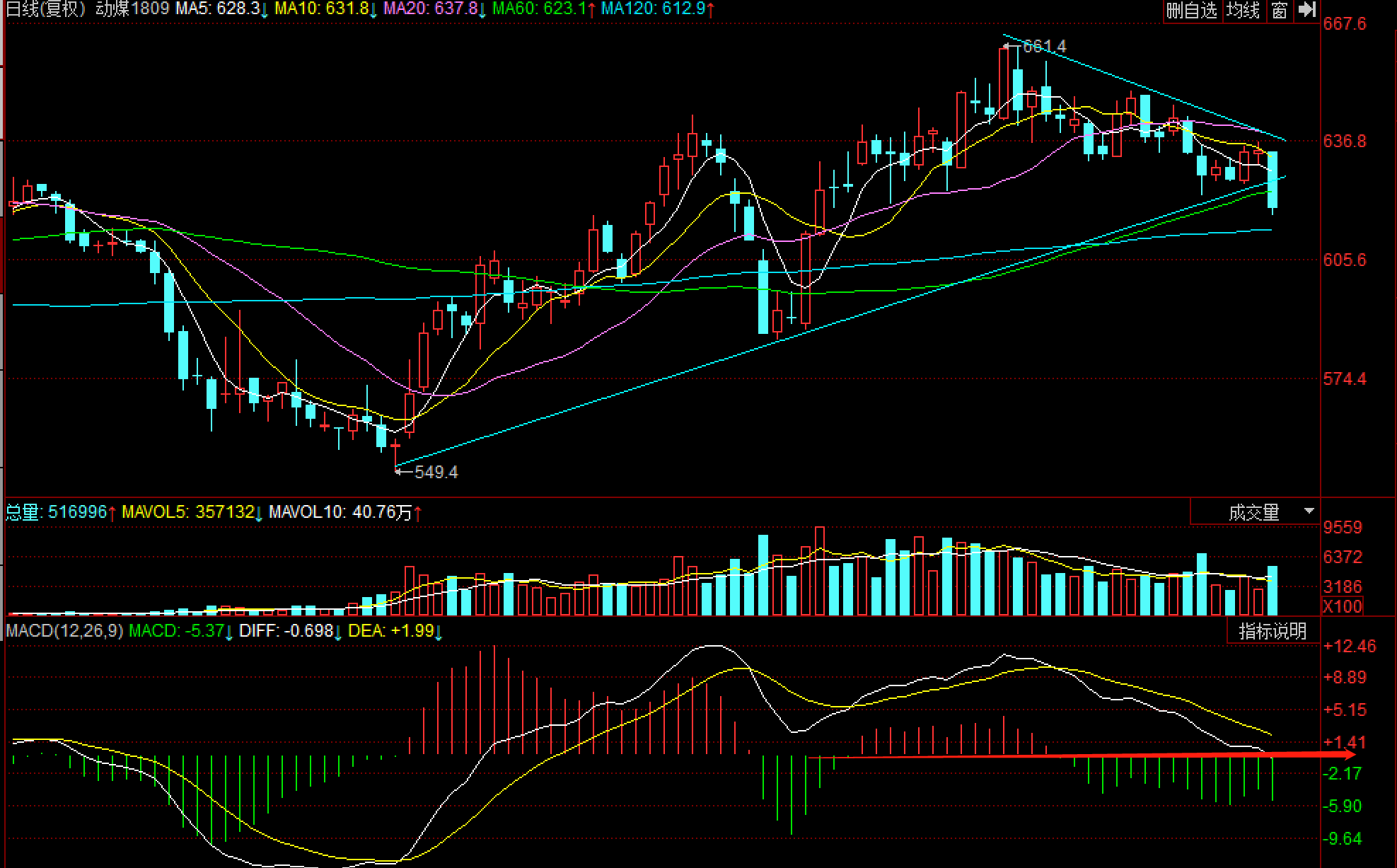Click the 667.6 price axis label
Screen dimensions: 1397x868
coord(1345,24)
